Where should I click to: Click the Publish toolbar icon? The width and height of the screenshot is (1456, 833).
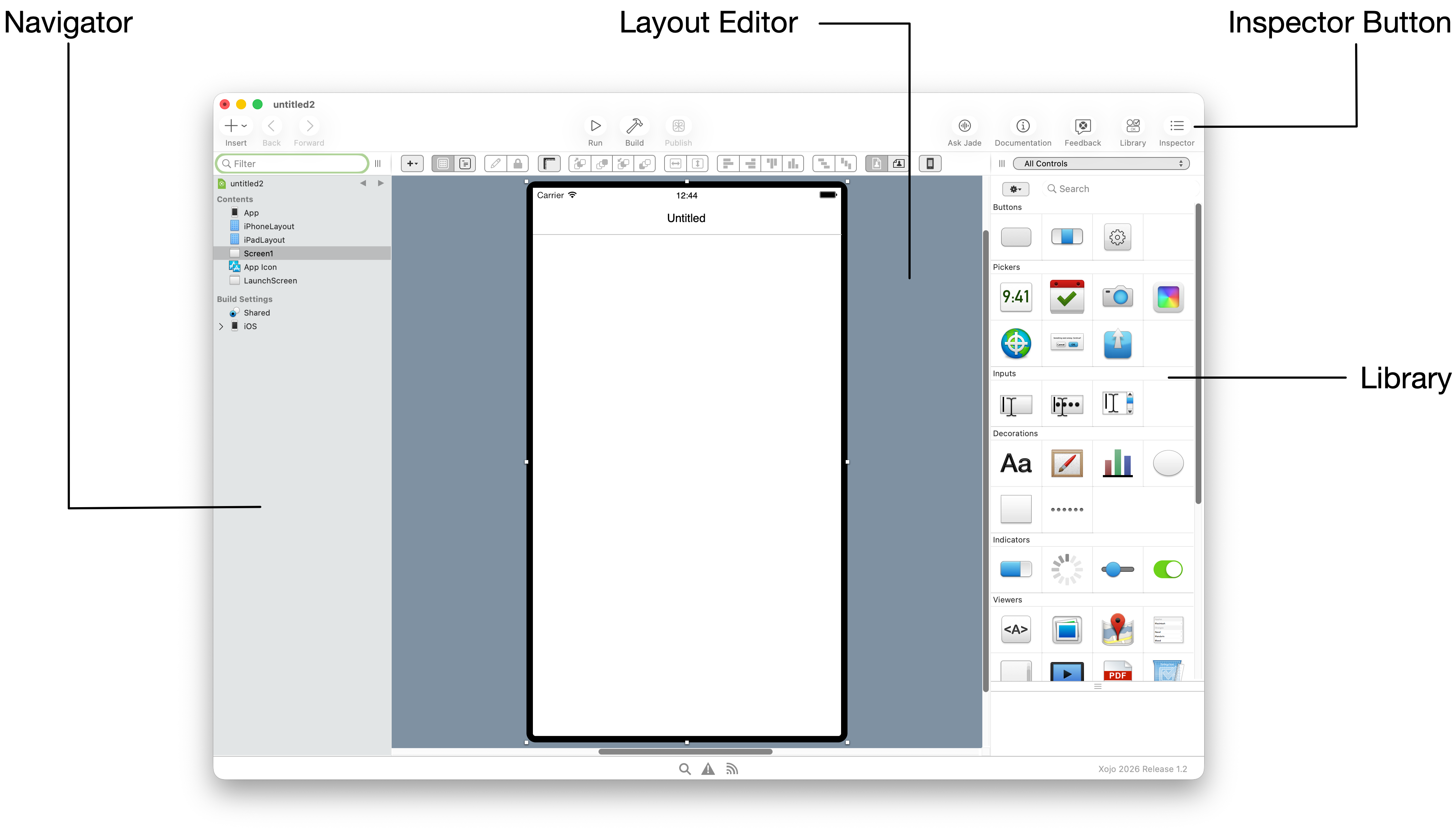pos(678,126)
